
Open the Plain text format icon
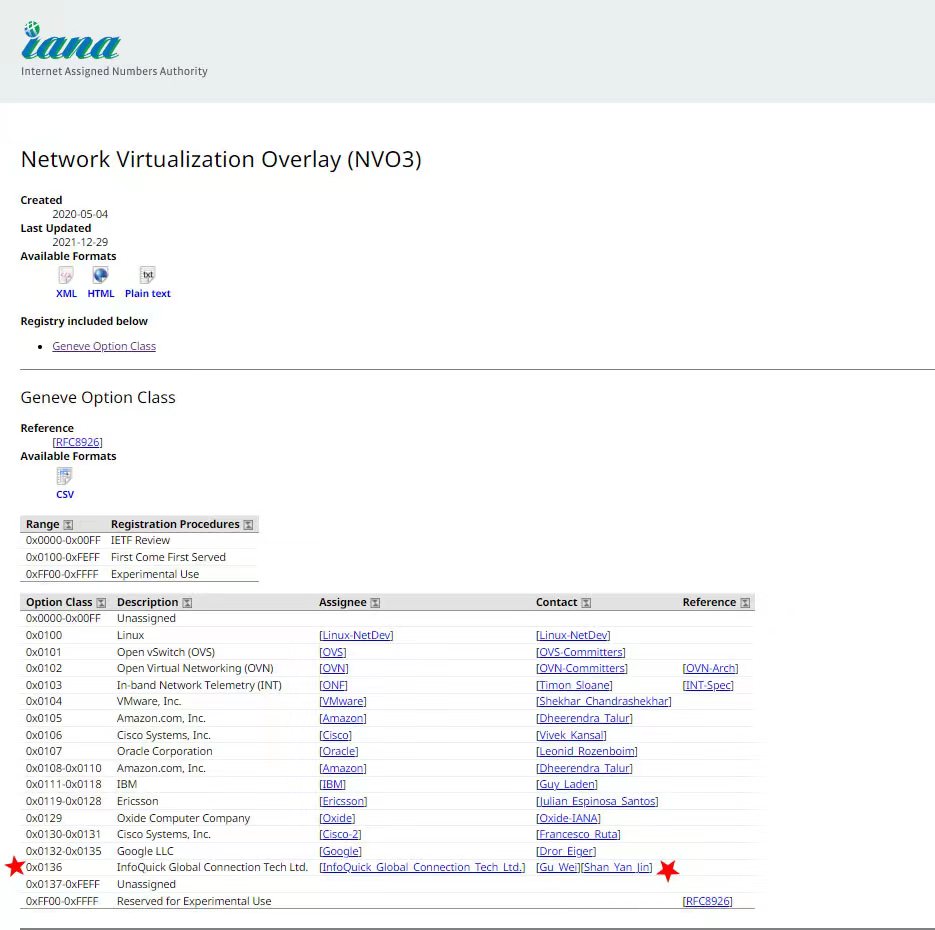pos(147,275)
